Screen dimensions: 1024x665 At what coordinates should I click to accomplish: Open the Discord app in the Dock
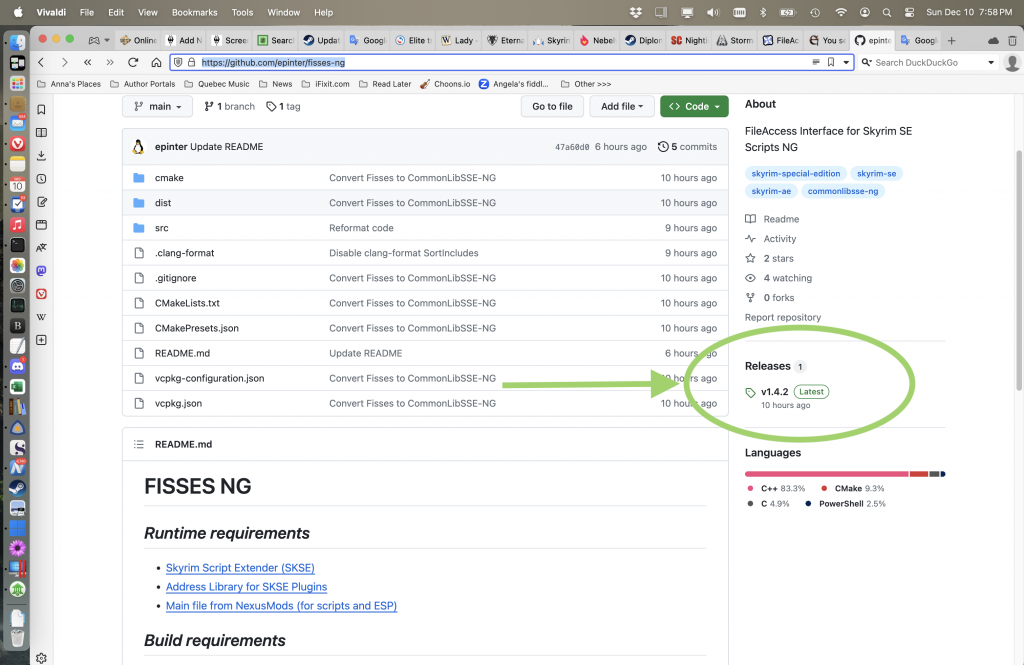coord(17,365)
